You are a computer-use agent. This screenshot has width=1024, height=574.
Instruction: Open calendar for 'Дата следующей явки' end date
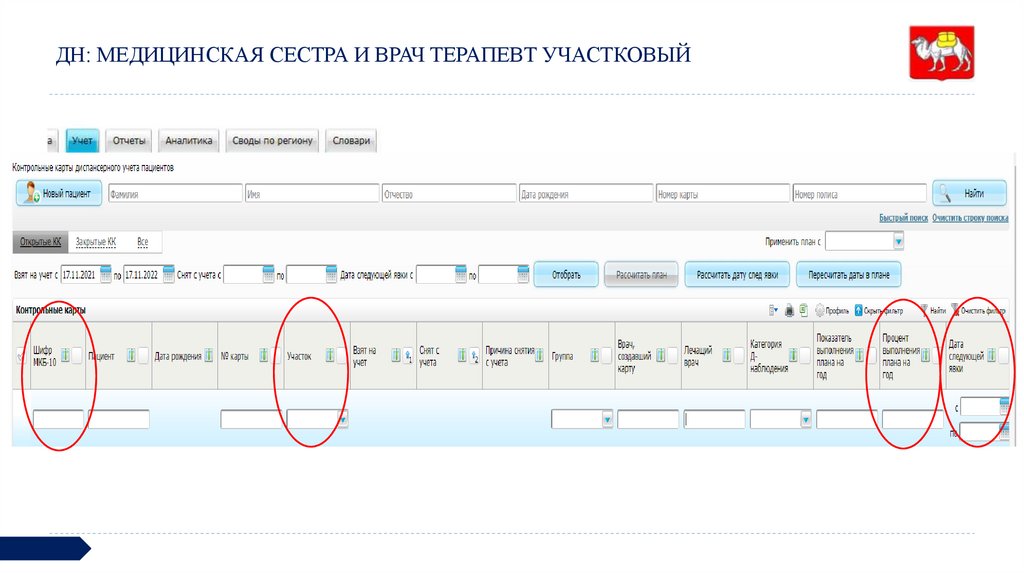click(x=523, y=274)
